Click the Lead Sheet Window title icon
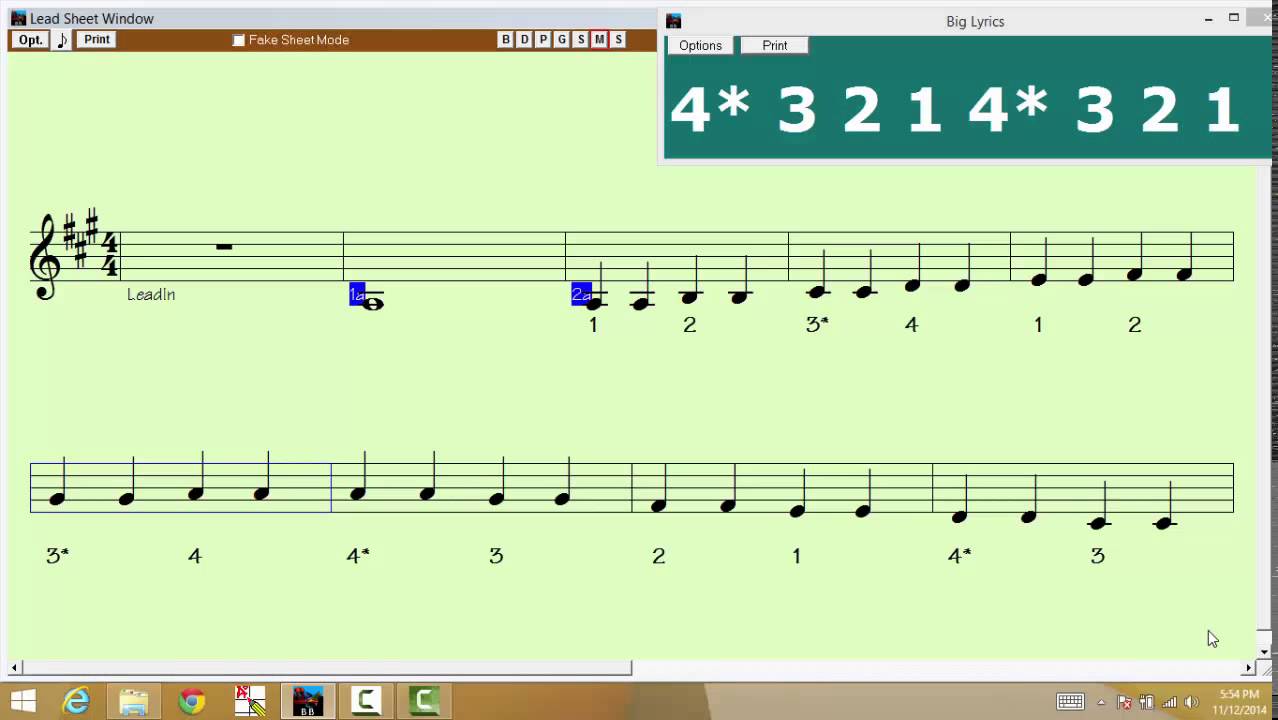The width and height of the screenshot is (1278, 720). tap(18, 19)
